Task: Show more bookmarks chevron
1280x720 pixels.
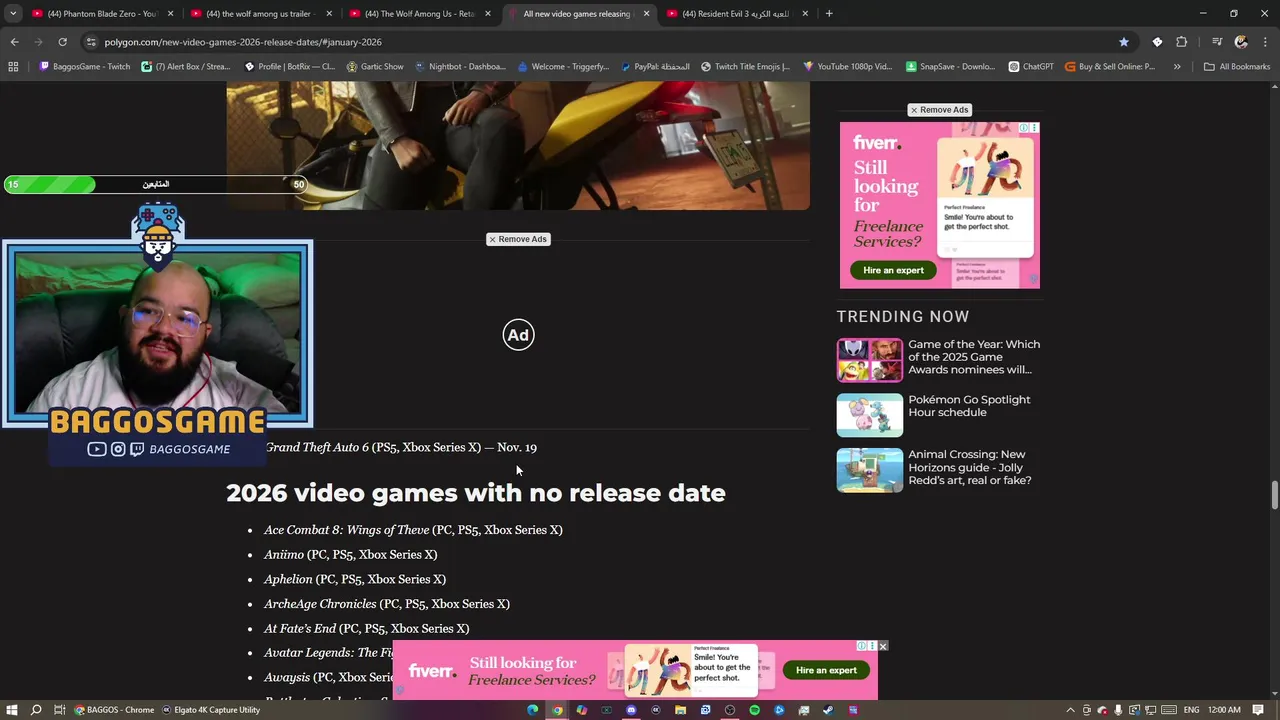Action: tap(1177, 67)
